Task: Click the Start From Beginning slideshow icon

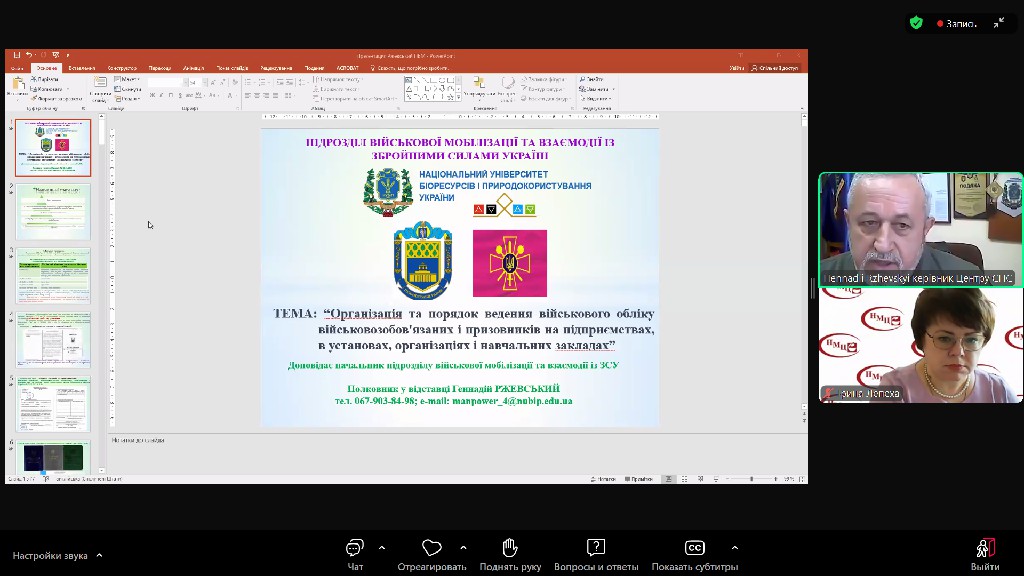Action: (x=56, y=55)
